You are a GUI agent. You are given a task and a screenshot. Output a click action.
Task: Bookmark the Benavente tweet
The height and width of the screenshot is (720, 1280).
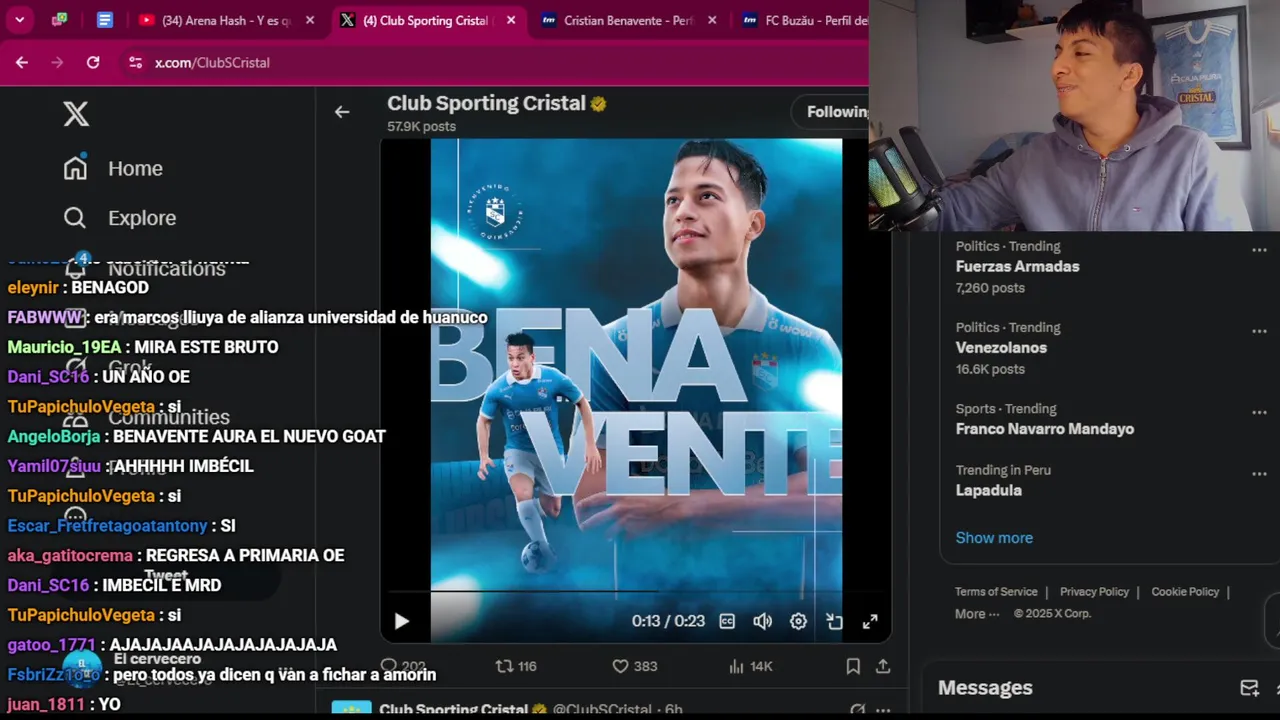(x=853, y=666)
